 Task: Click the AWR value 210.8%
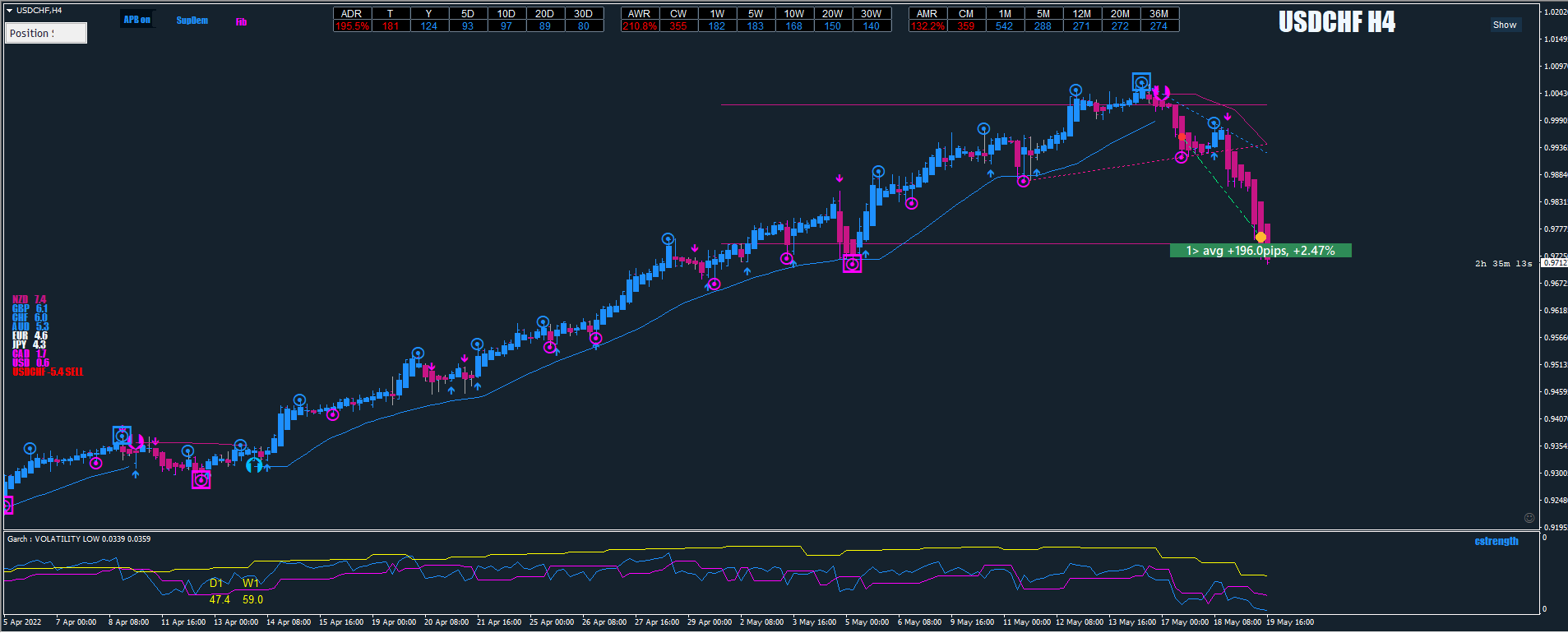(640, 26)
